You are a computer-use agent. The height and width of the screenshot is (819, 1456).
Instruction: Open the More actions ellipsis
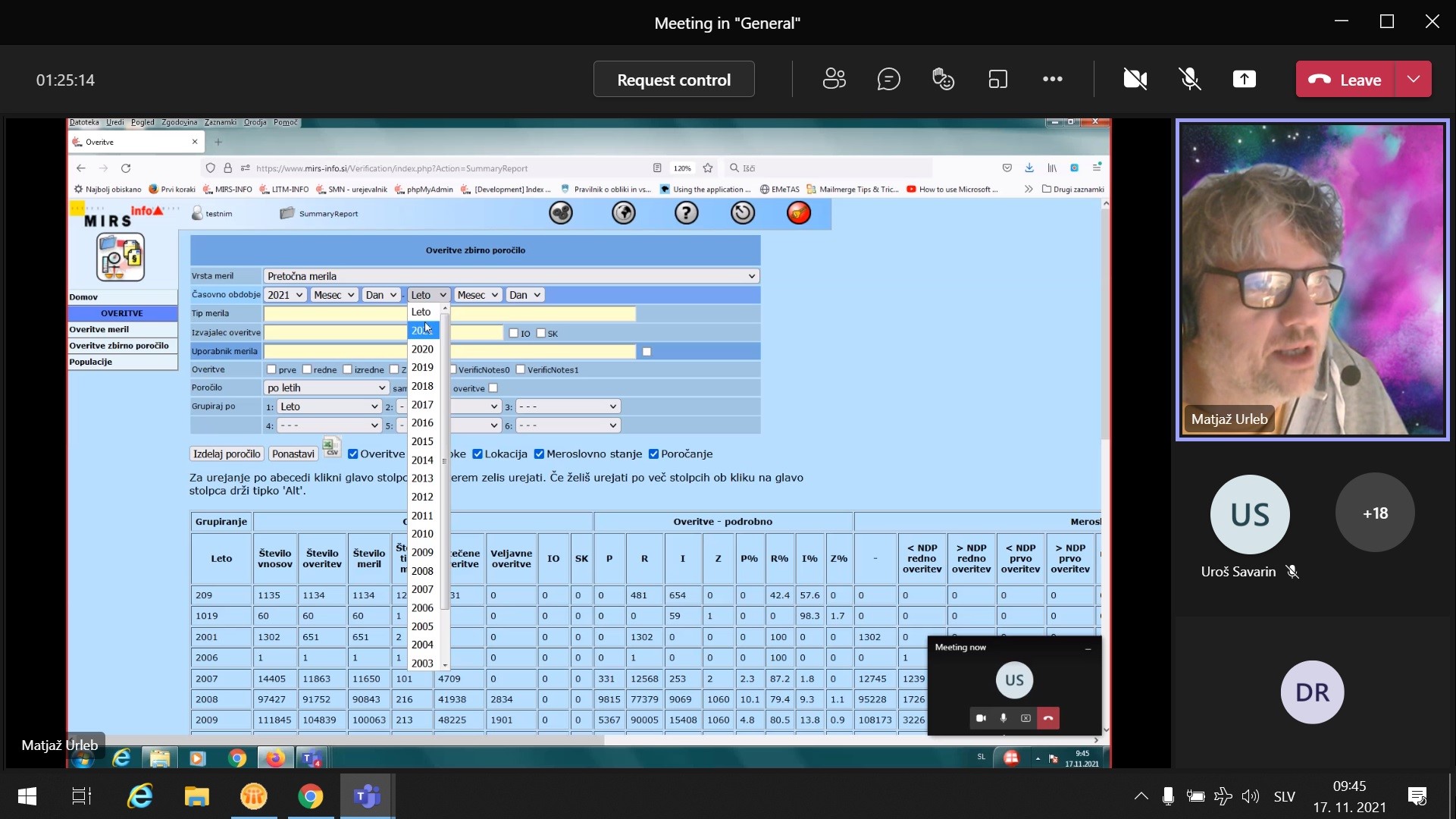[1052, 79]
